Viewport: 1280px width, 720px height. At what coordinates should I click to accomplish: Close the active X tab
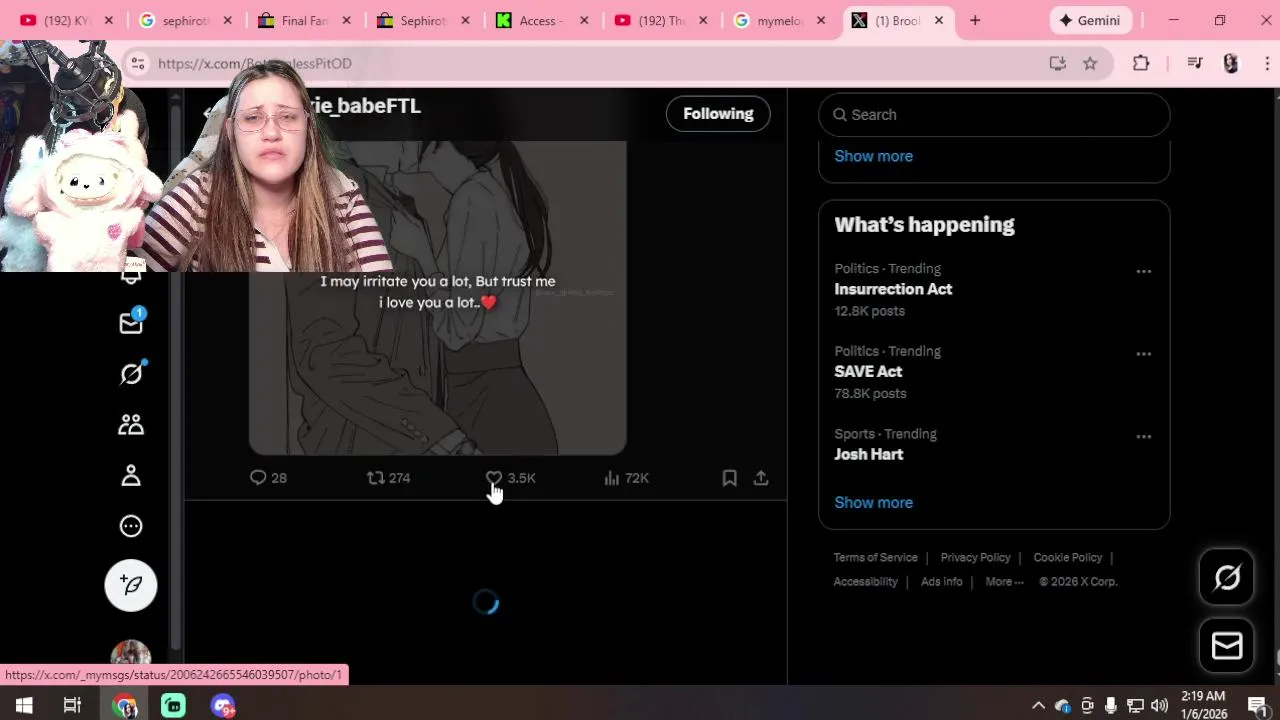pos(939,20)
